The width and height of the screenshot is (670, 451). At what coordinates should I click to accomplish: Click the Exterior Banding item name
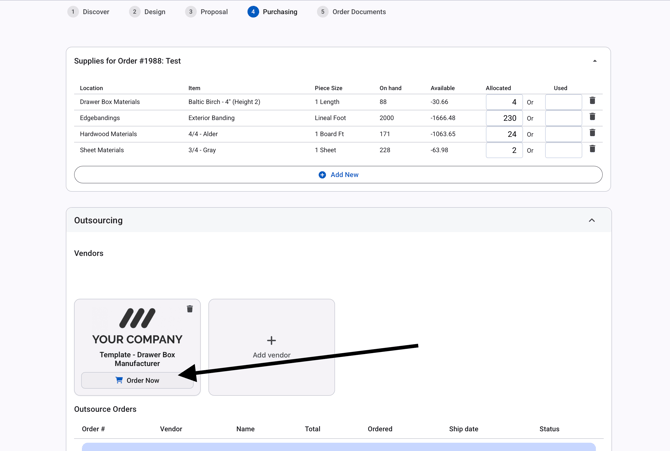pyautogui.click(x=212, y=118)
